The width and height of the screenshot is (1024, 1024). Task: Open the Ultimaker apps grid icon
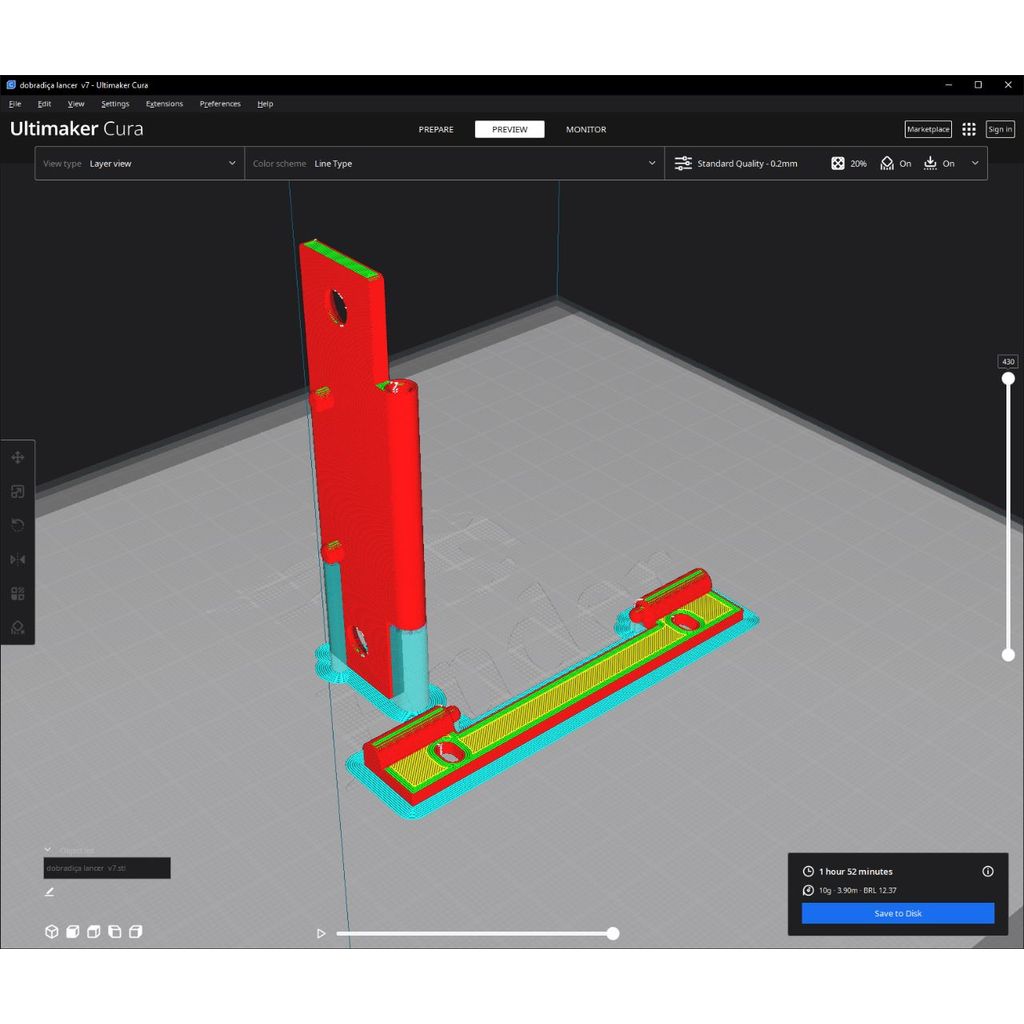click(968, 129)
